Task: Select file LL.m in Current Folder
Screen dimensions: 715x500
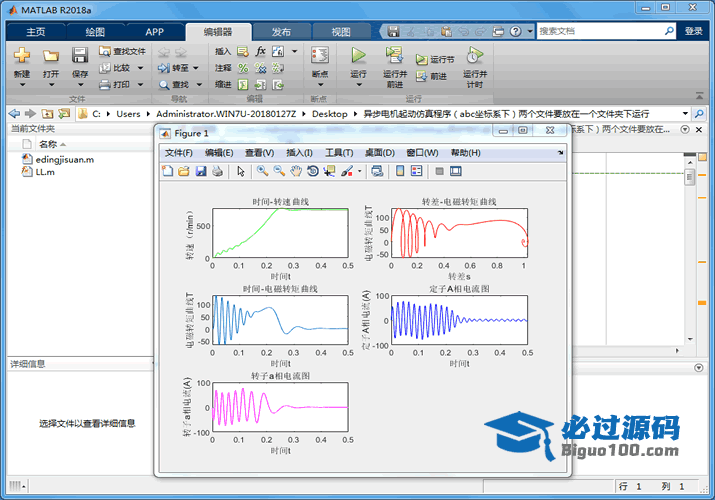Action: tap(45, 172)
